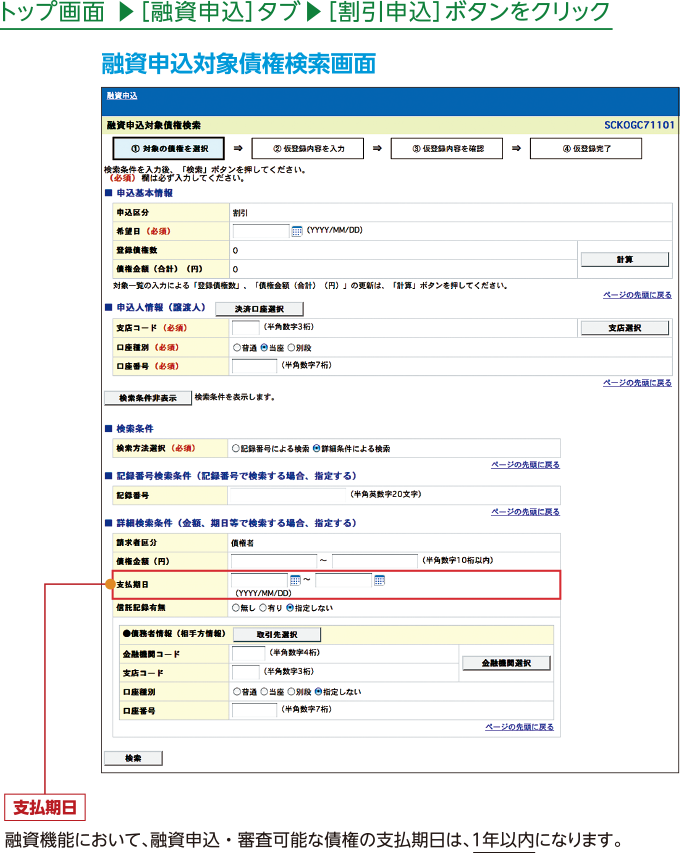The width and height of the screenshot is (680, 853).
Task: Open calendar for 支払期日 end date
Action: pyautogui.click(x=379, y=580)
